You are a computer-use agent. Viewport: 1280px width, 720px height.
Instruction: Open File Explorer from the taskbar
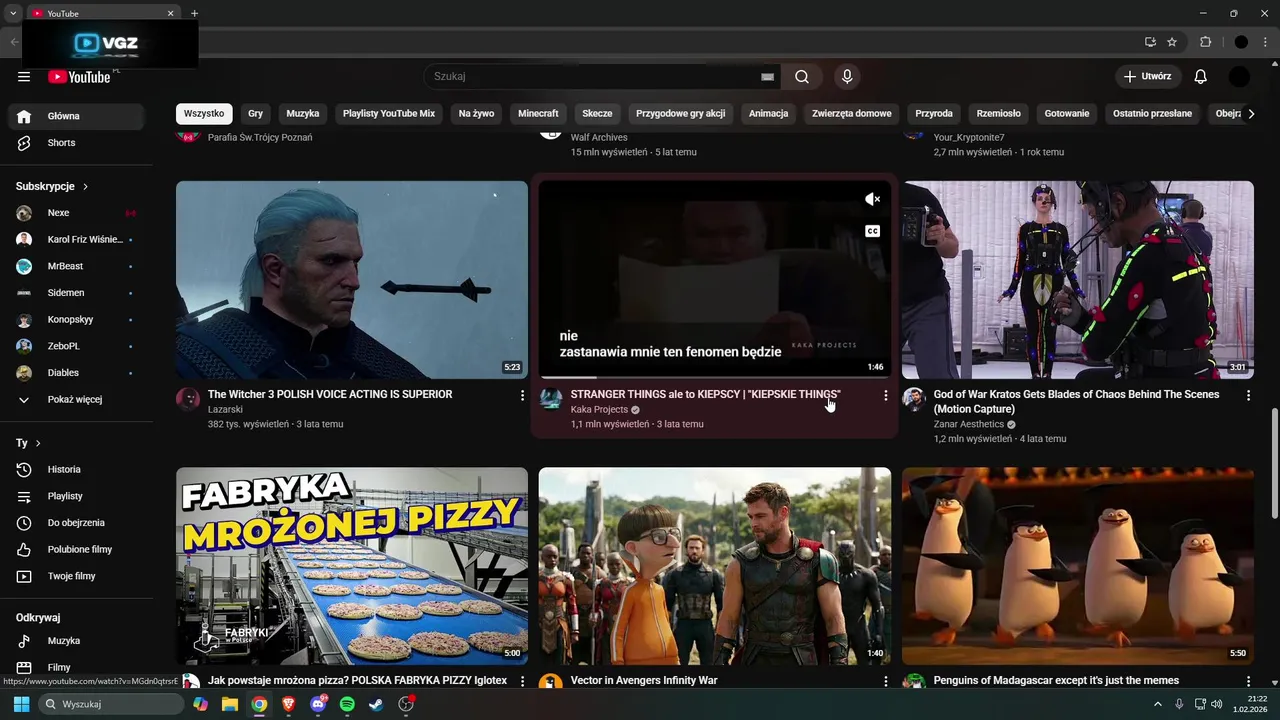(230, 704)
